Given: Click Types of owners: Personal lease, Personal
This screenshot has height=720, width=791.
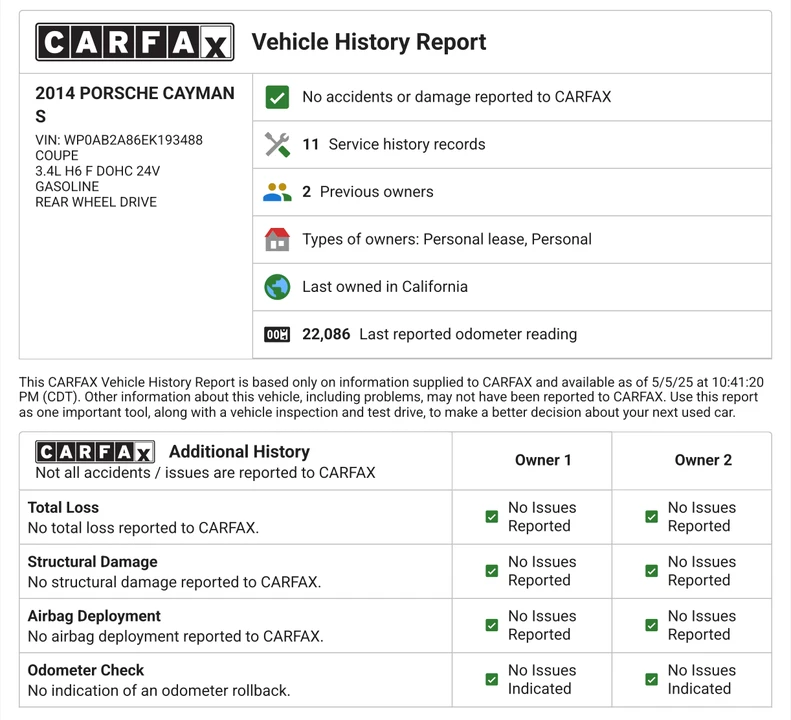Looking at the screenshot, I should (447, 239).
